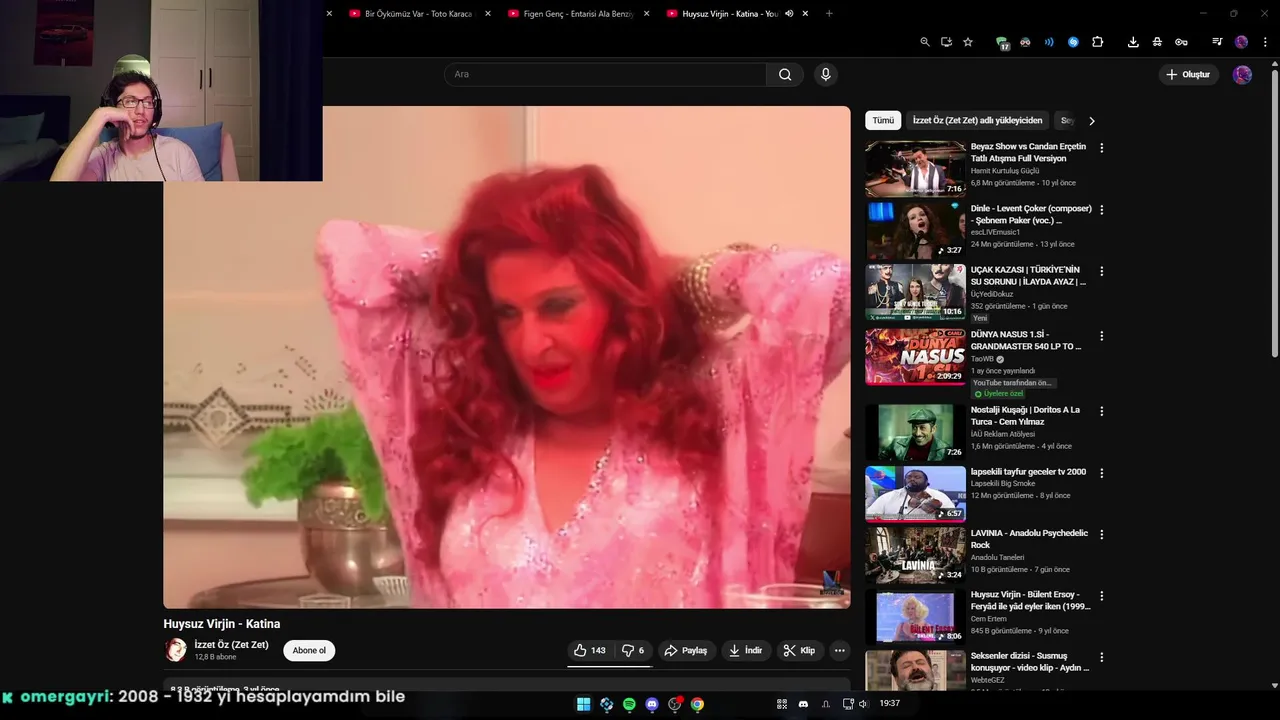Open the browser downloads icon
The image size is (1280, 720).
[1133, 42]
